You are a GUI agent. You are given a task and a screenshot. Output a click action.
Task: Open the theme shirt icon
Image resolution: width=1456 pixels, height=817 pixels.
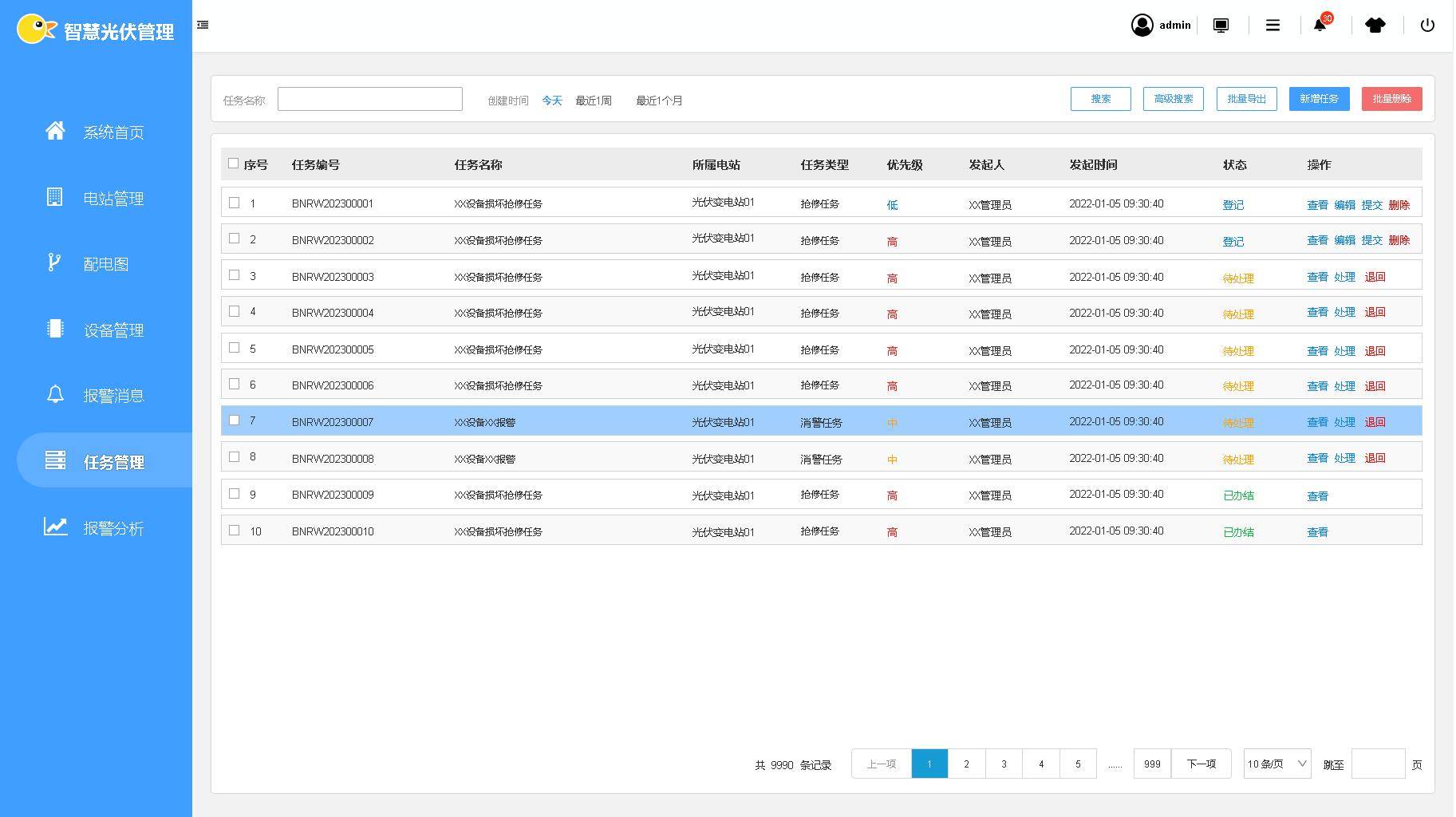[x=1375, y=26]
